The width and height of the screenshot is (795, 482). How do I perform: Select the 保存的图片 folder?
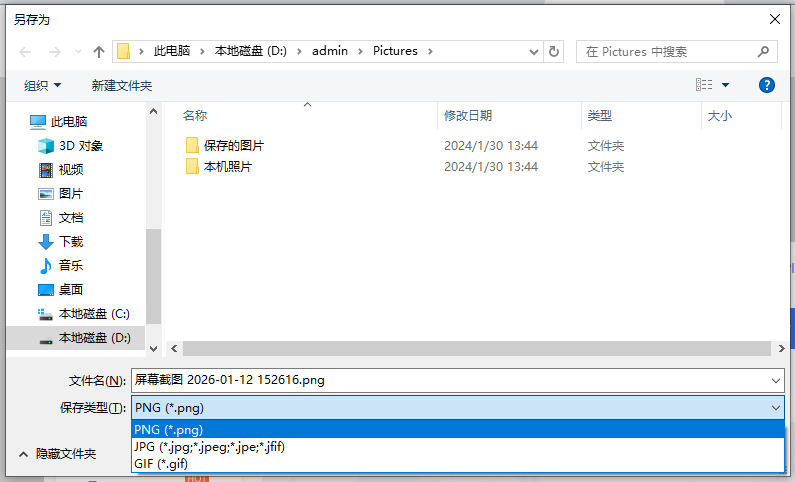point(234,146)
